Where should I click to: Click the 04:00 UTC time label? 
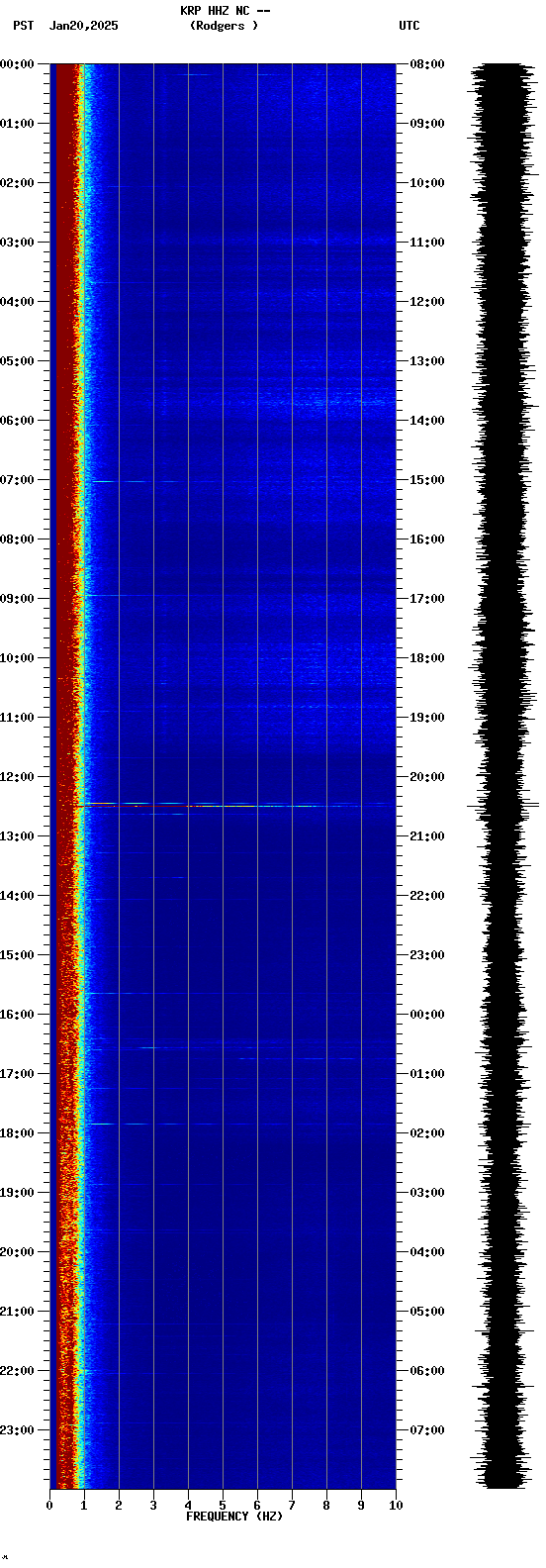tap(427, 1252)
